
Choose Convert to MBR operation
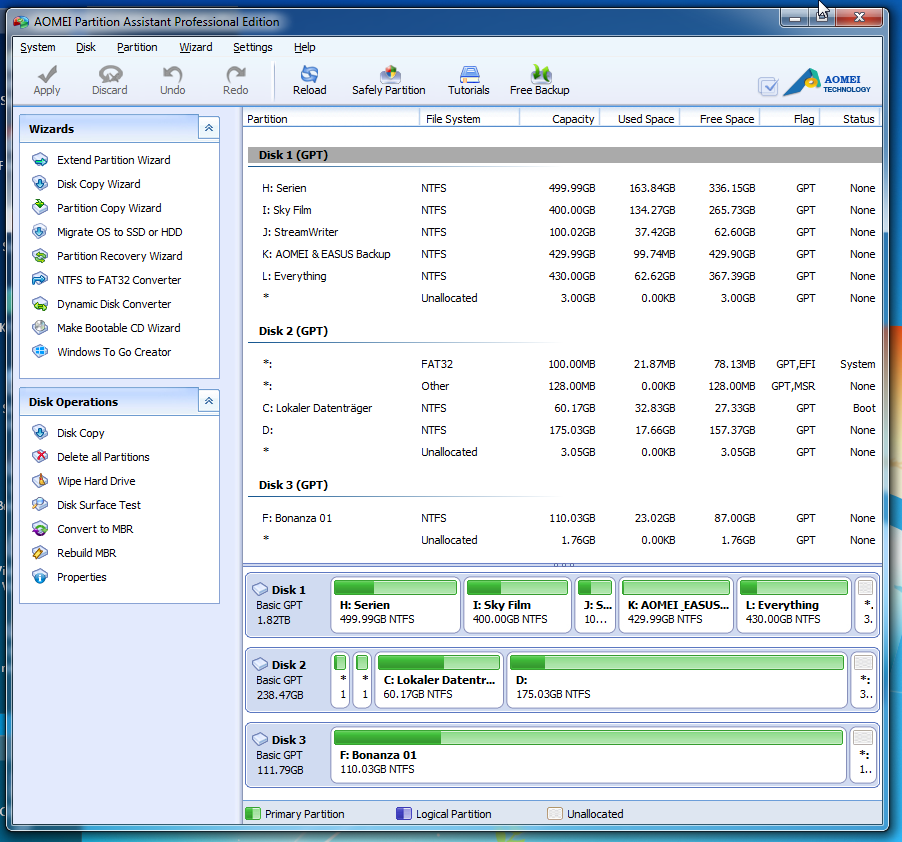point(95,529)
